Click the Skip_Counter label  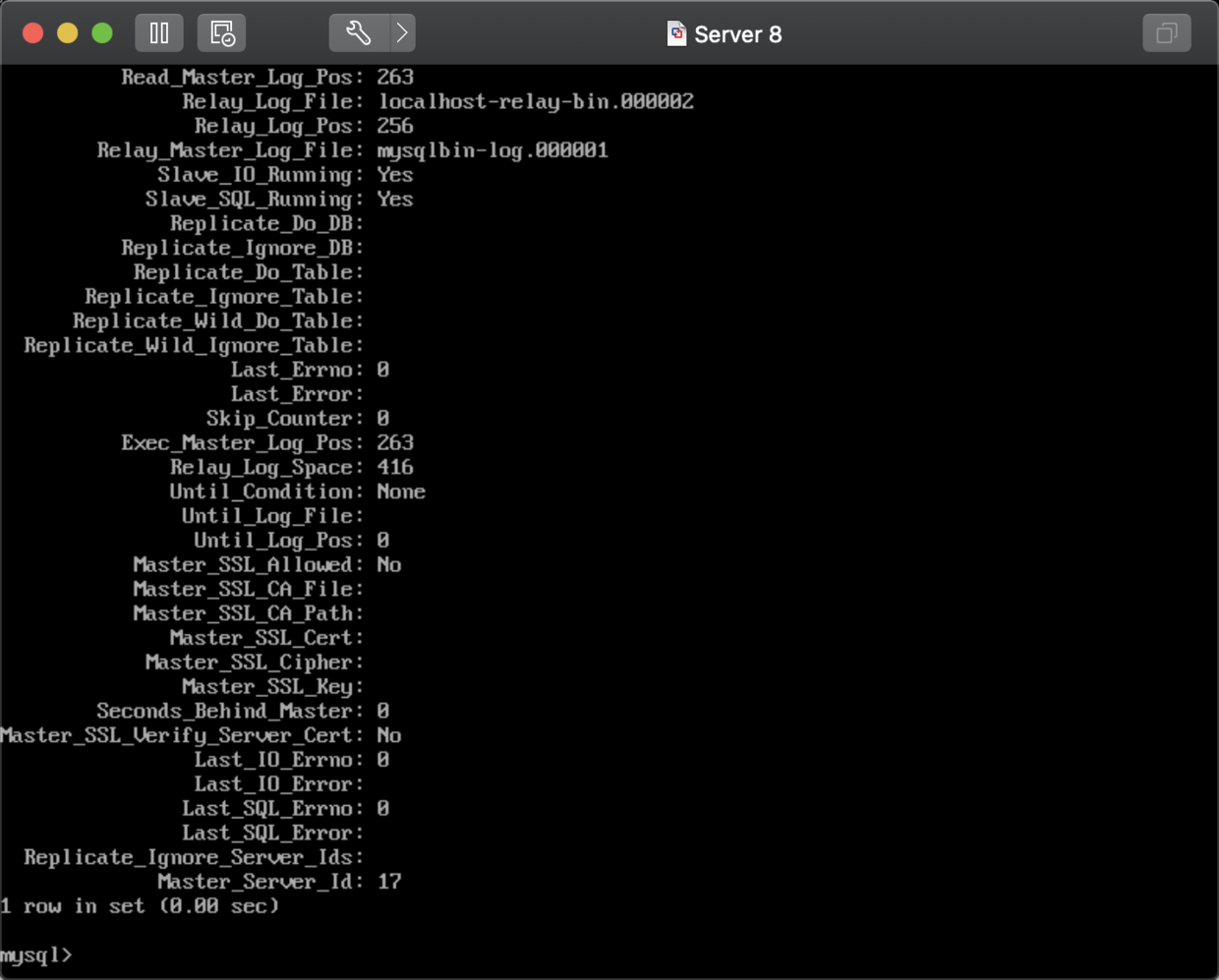click(284, 419)
